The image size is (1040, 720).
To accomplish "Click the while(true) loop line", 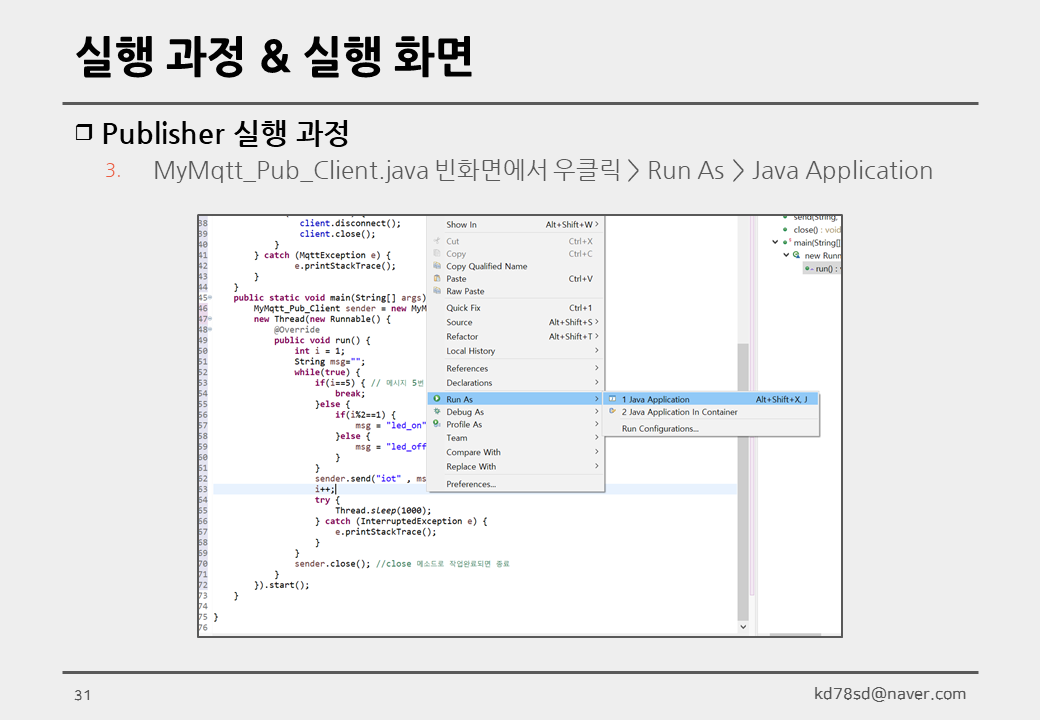I will coord(327,372).
